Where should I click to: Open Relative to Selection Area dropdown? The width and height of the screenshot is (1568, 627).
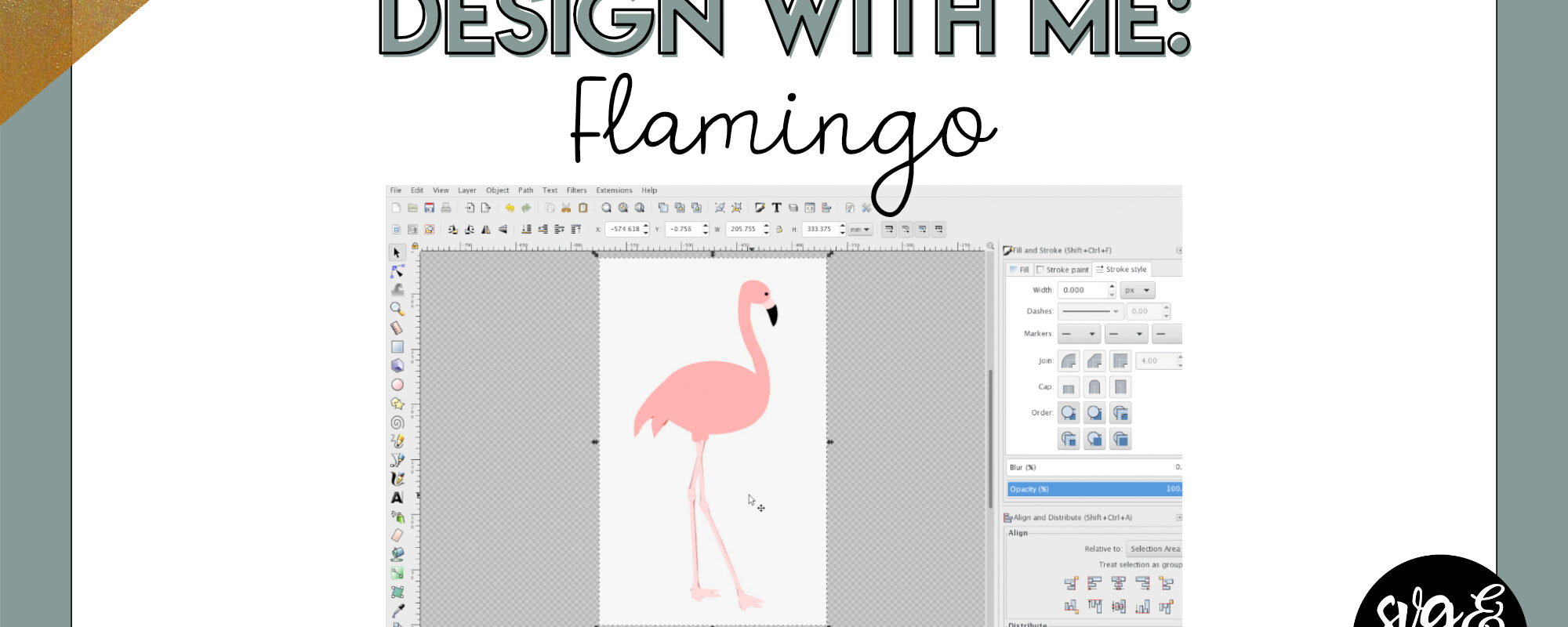pos(1154,549)
